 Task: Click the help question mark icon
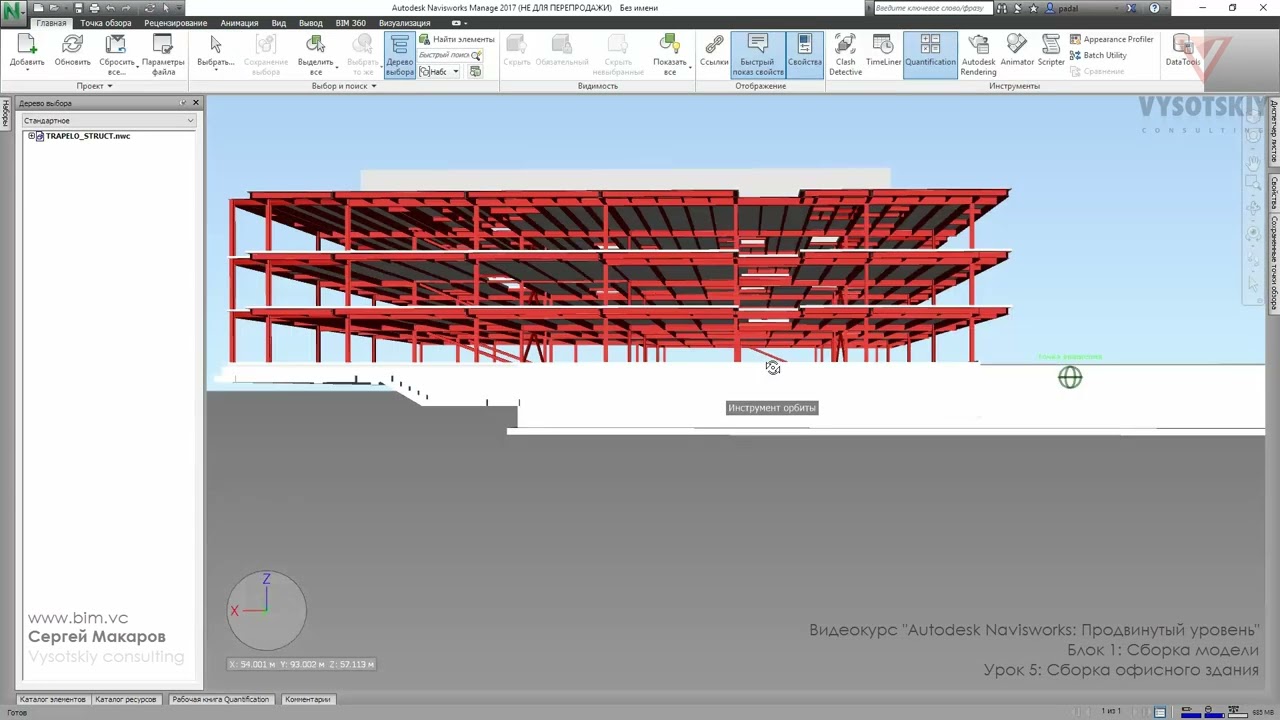click(1154, 8)
